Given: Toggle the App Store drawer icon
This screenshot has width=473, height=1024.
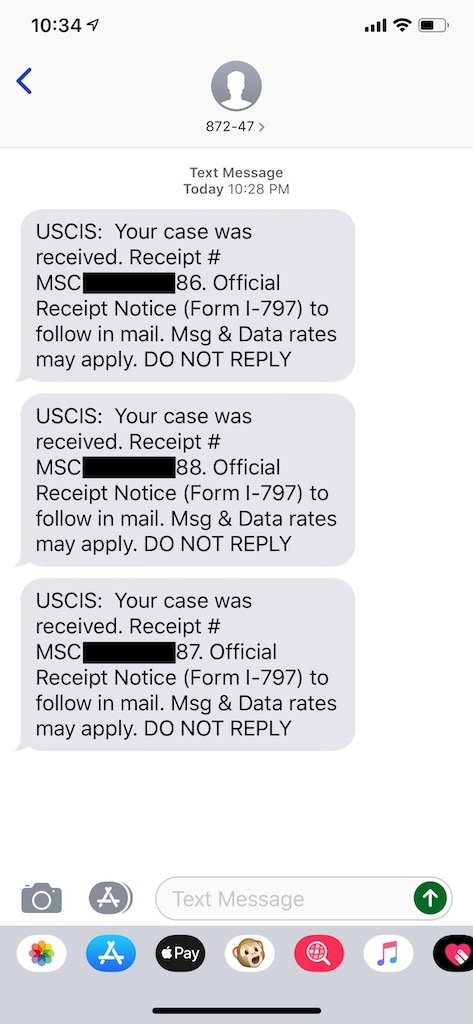Looking at the screenshot, I should click(x=110, y=898).
